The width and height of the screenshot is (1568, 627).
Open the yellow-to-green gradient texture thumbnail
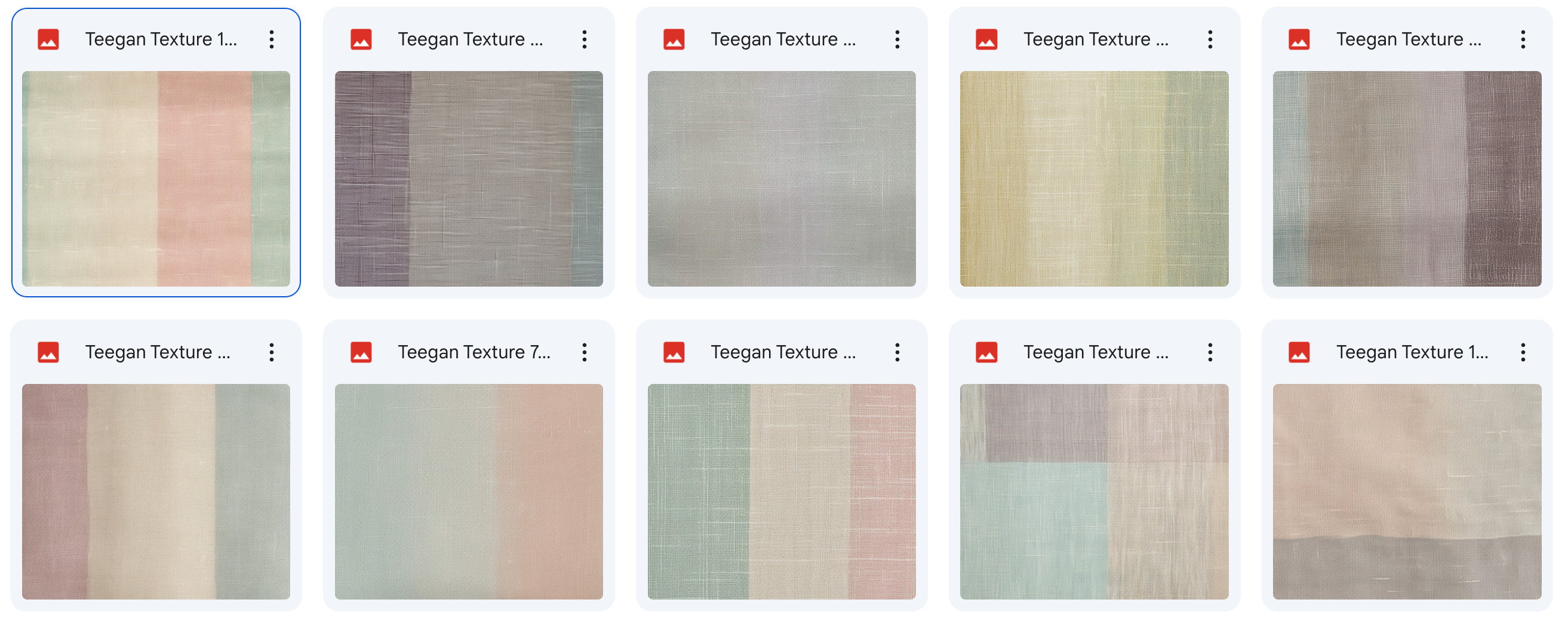1094,179
